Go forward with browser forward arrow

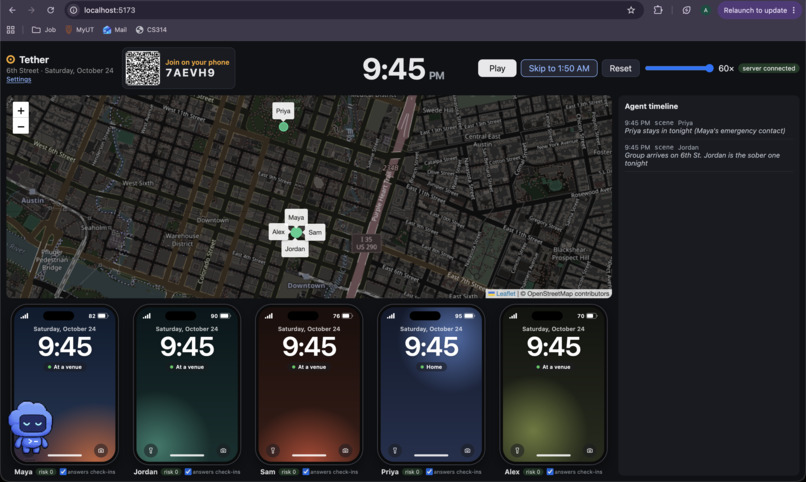tap(31, 10)
